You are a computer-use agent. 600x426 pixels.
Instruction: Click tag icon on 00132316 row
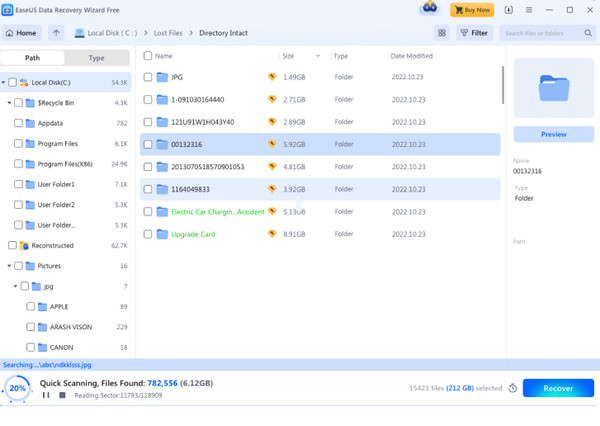(x=272, y=144)
